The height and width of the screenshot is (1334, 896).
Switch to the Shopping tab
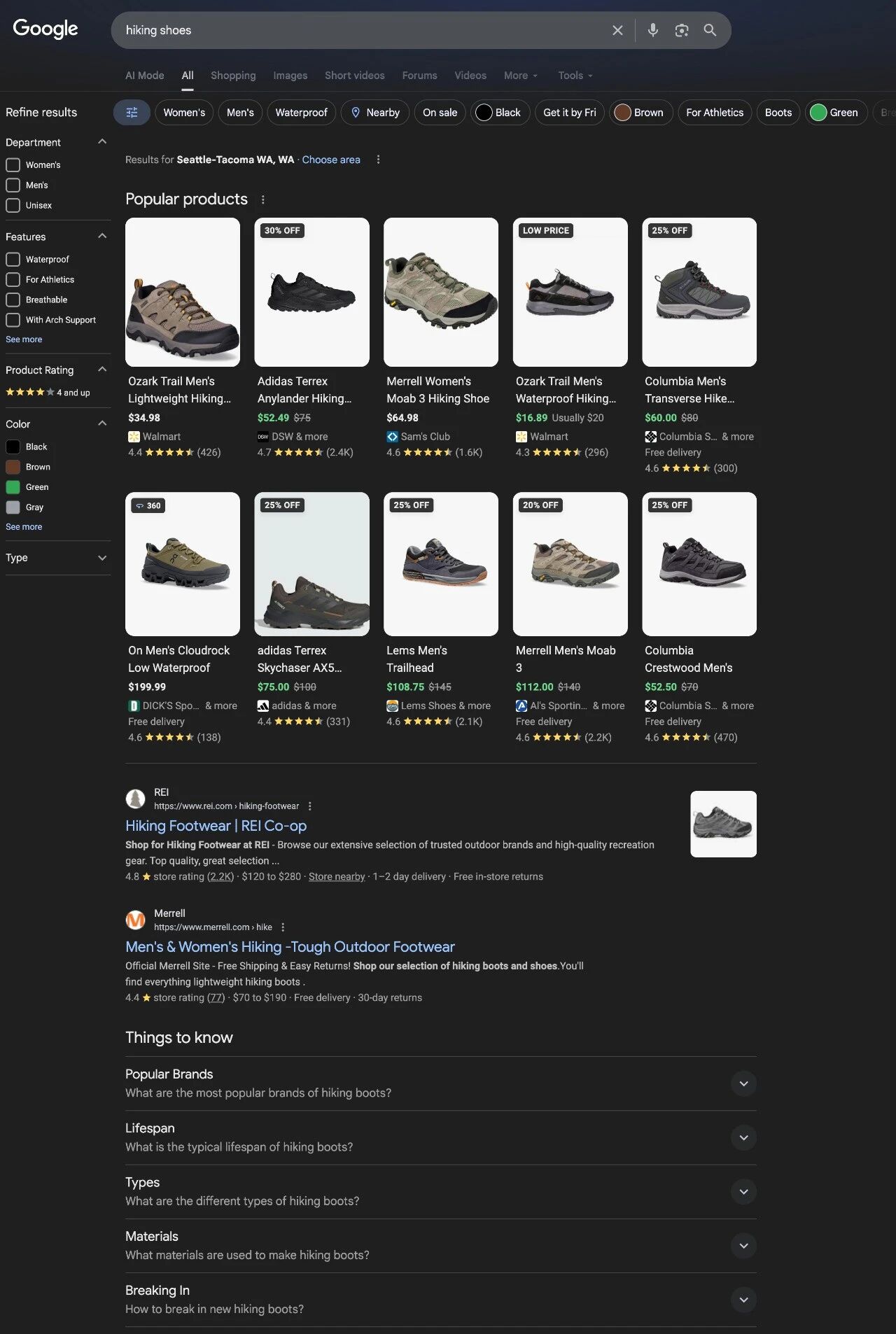pyautogui.click(x=233, y=76)
